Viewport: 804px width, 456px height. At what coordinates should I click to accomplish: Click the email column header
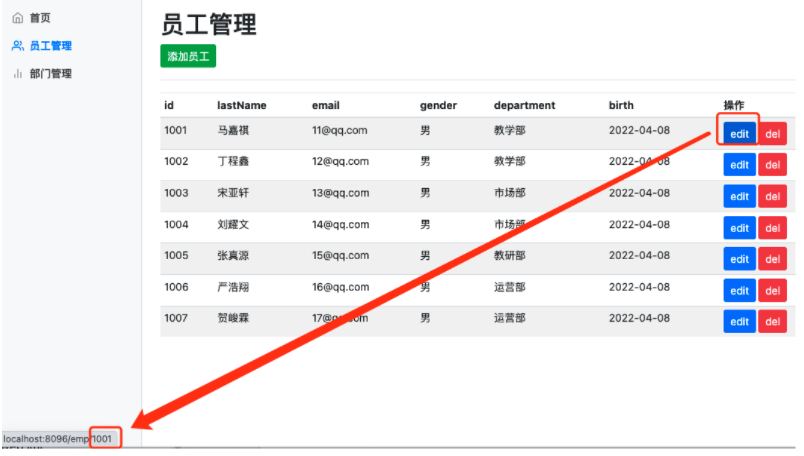point(326,105)
